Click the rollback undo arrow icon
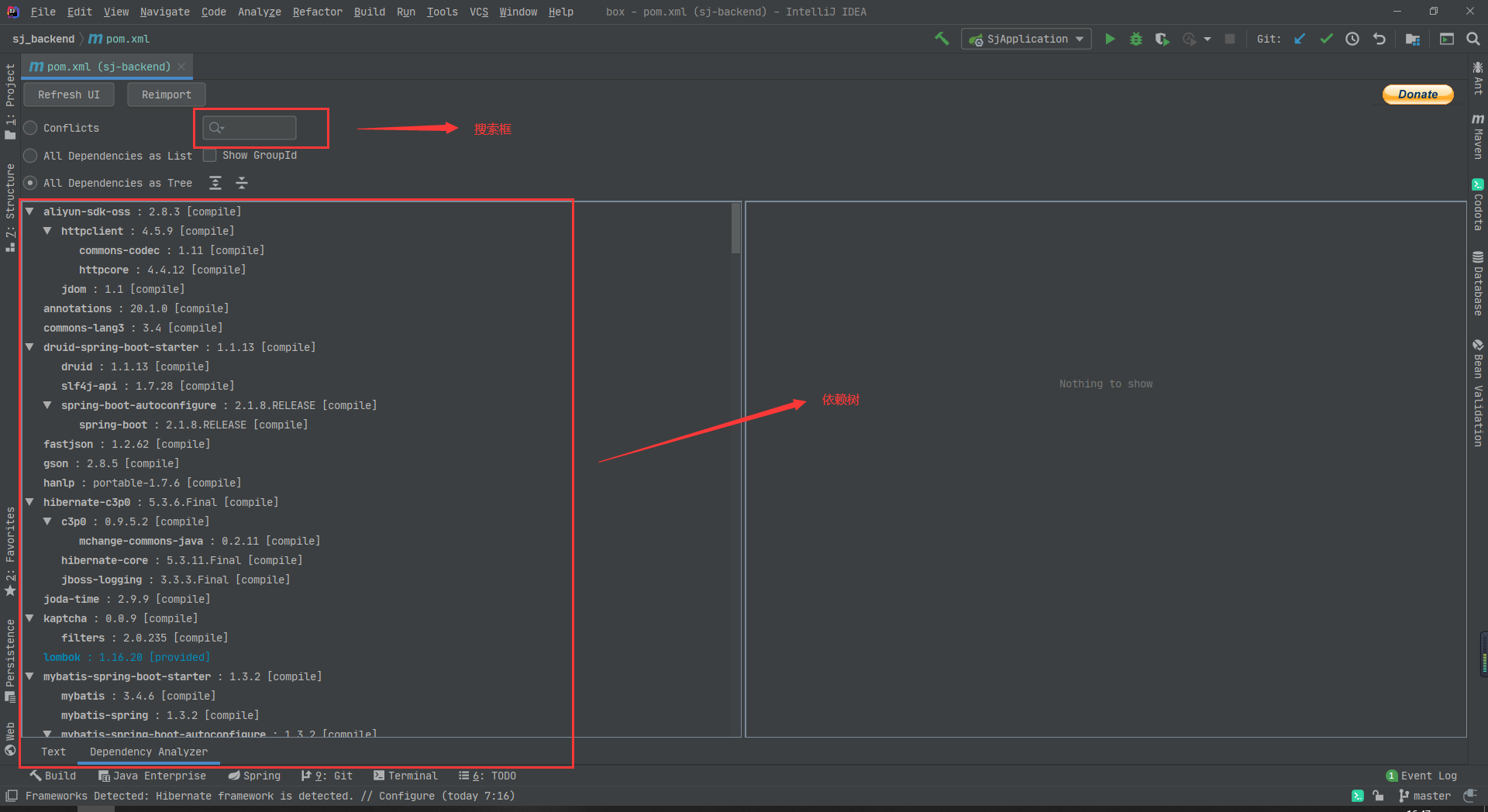The height and width of the screenshot is (812, 1488). [1379, 39]
